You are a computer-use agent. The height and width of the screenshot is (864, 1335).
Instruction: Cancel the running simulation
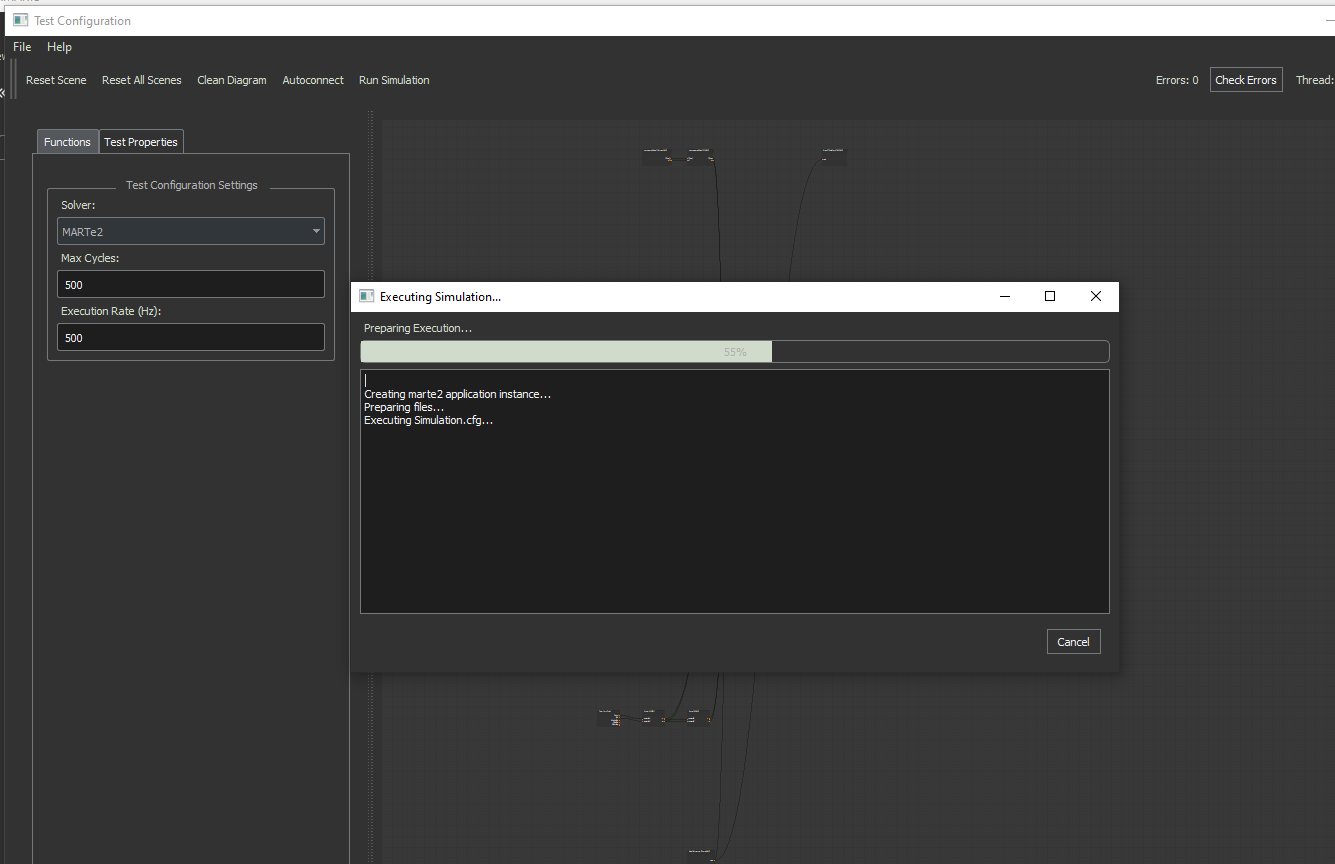(x=1073, y=642)
